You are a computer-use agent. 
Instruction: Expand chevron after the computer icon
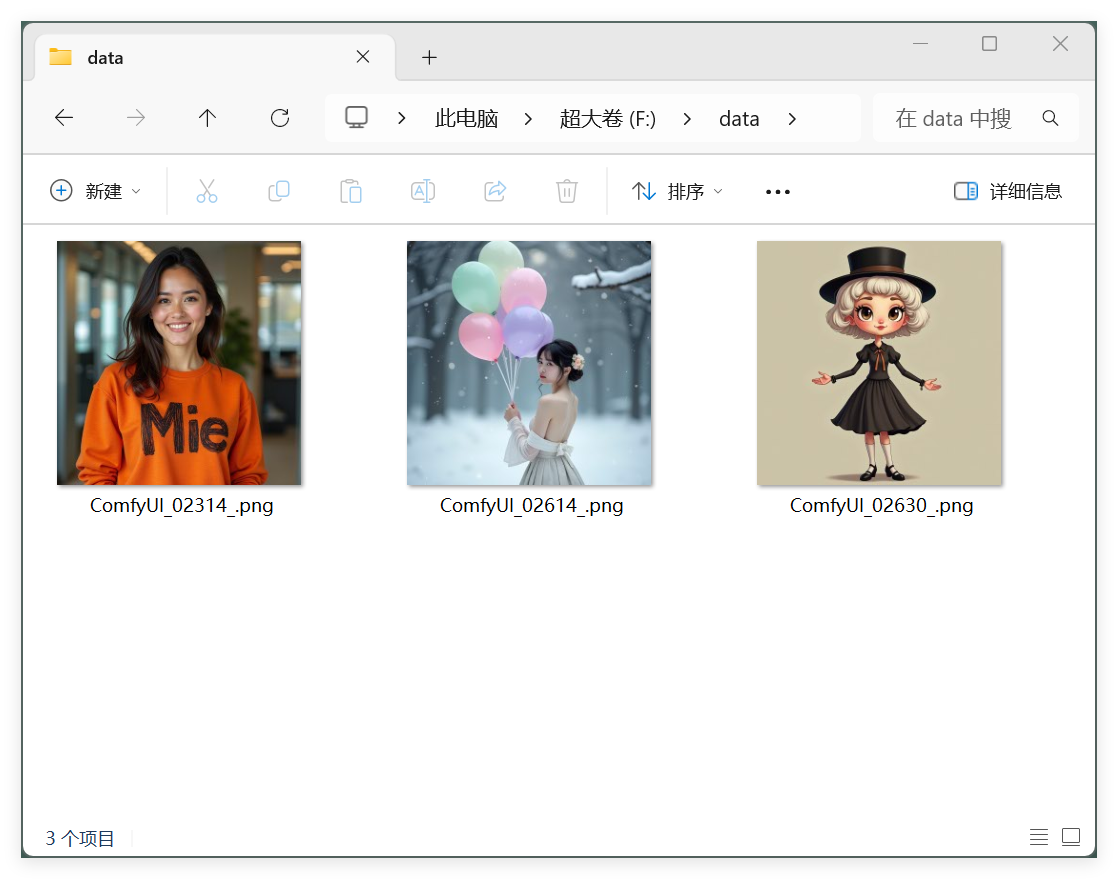click(x=401, y=118)
